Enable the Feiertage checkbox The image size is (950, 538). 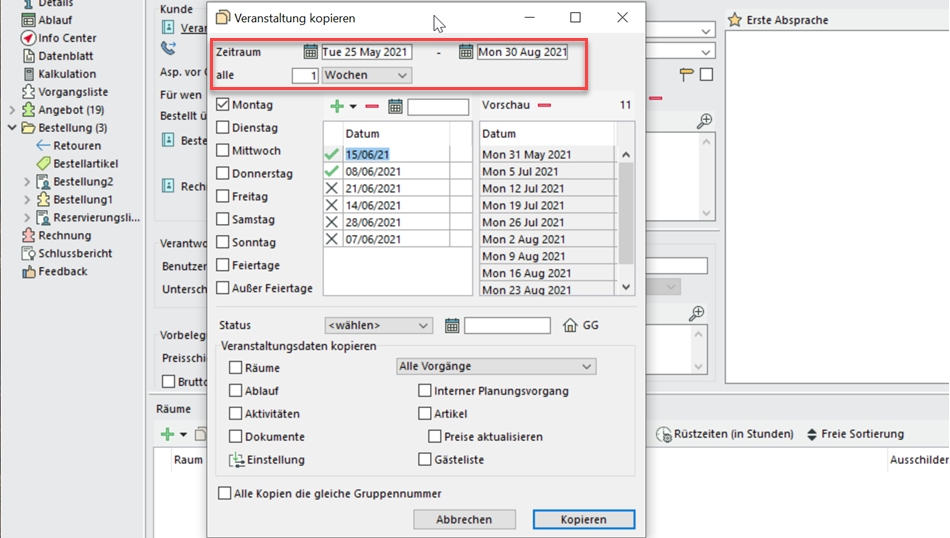click(x=223, y=266)
